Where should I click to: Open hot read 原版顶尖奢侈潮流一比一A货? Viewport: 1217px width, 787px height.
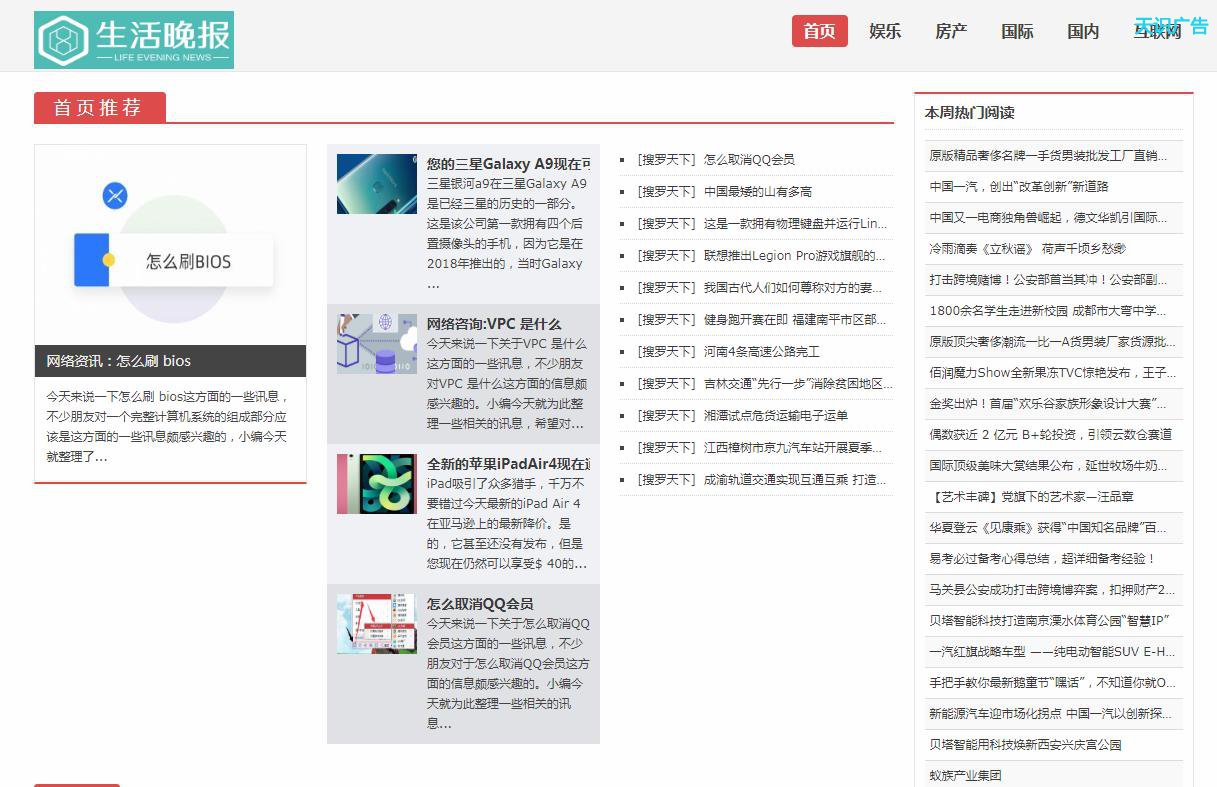point(1052,341)
